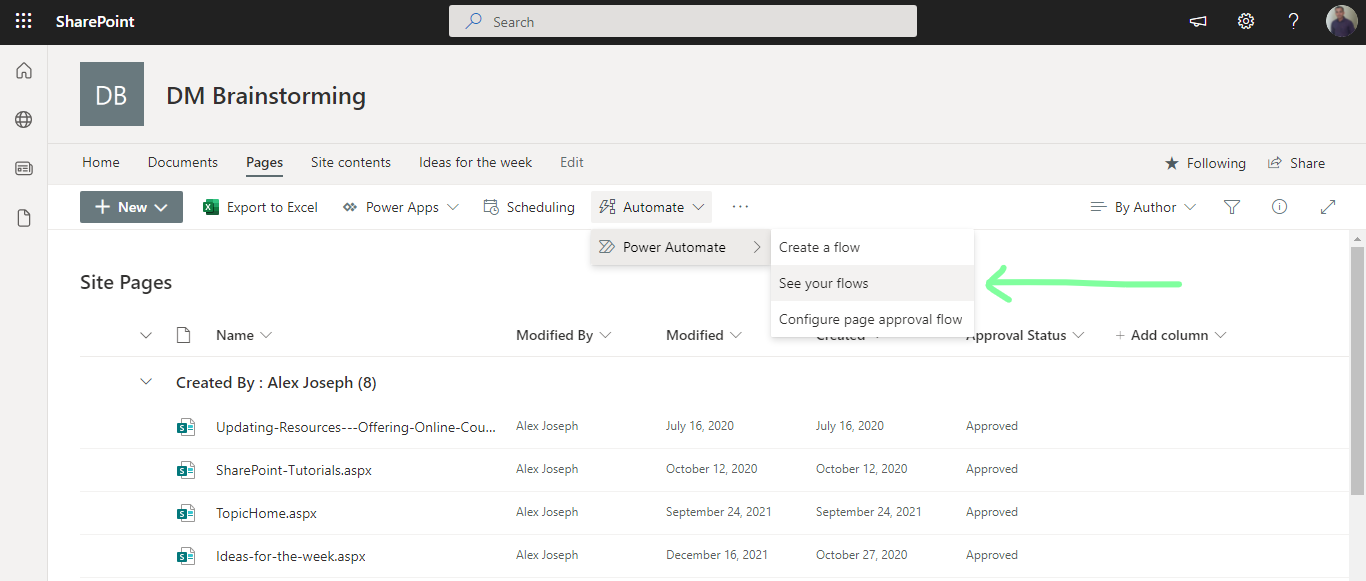This screenshot has height=581, width=1366.
Task: Click the DM Brainstorming site title
Action: pyautogui.click(x=266, y=96)
